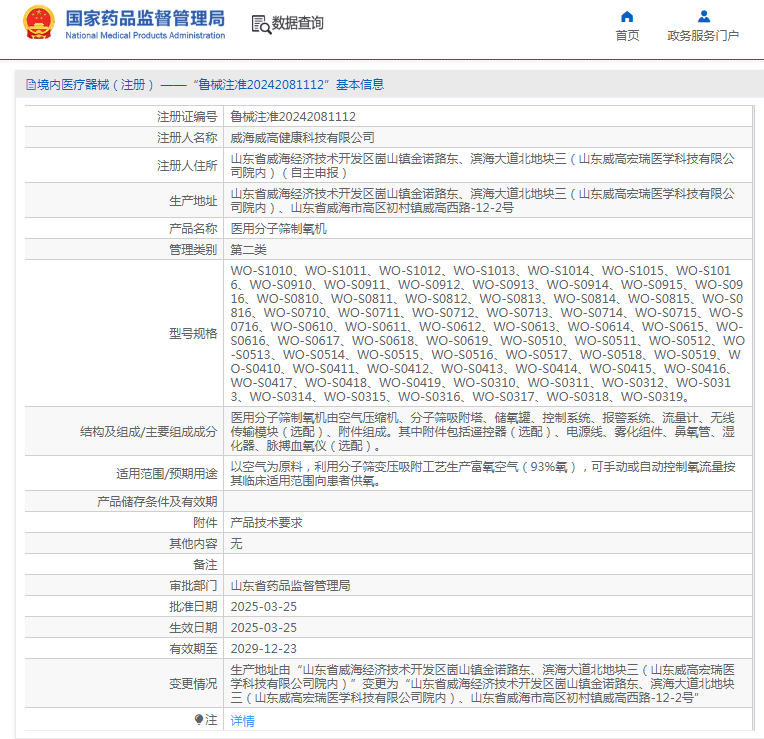Click the 变更情况 change description text
The width and height of the screenshot is (764, 739).
pos(482,684)
